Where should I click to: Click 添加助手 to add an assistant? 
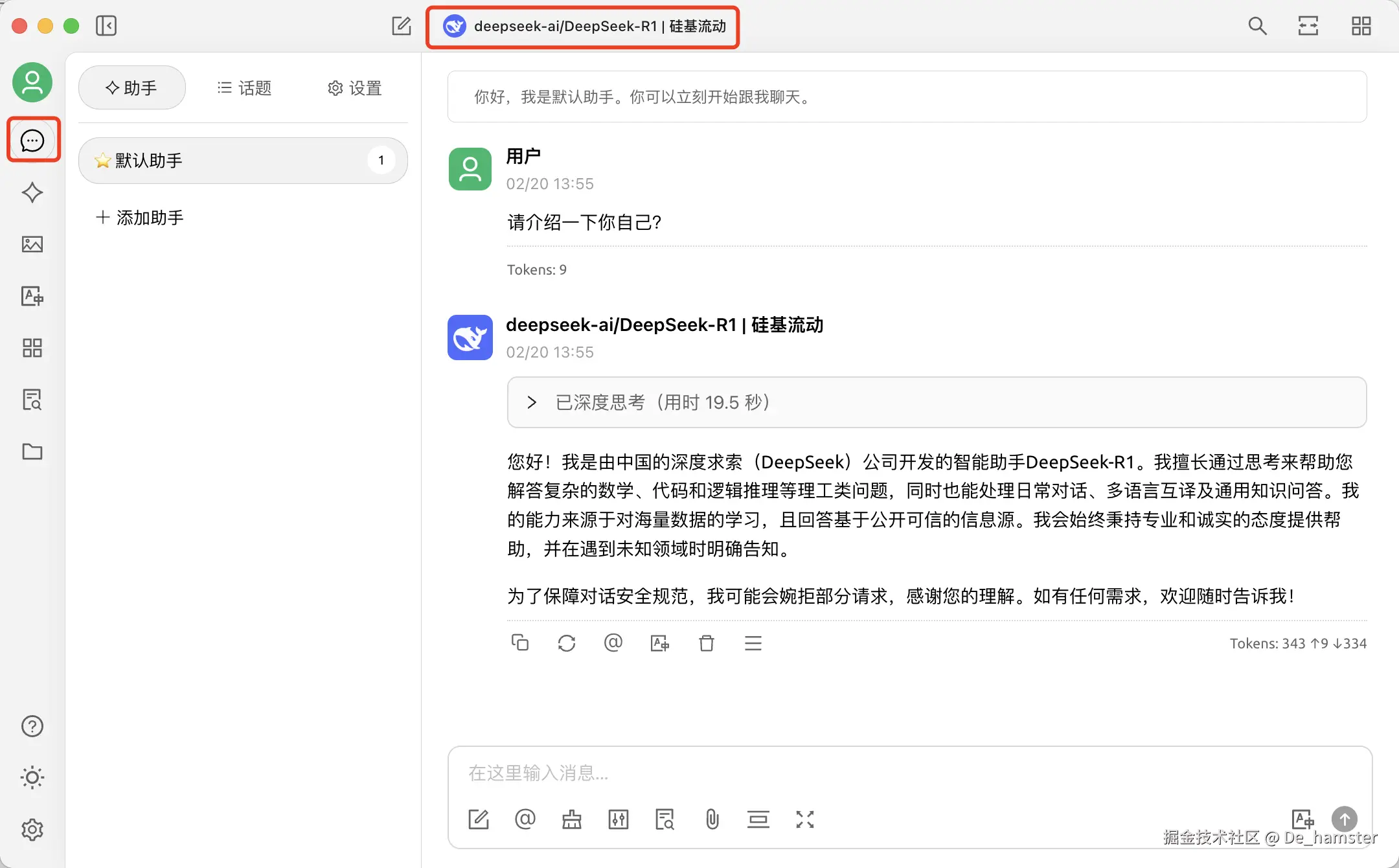click(140, 218)
